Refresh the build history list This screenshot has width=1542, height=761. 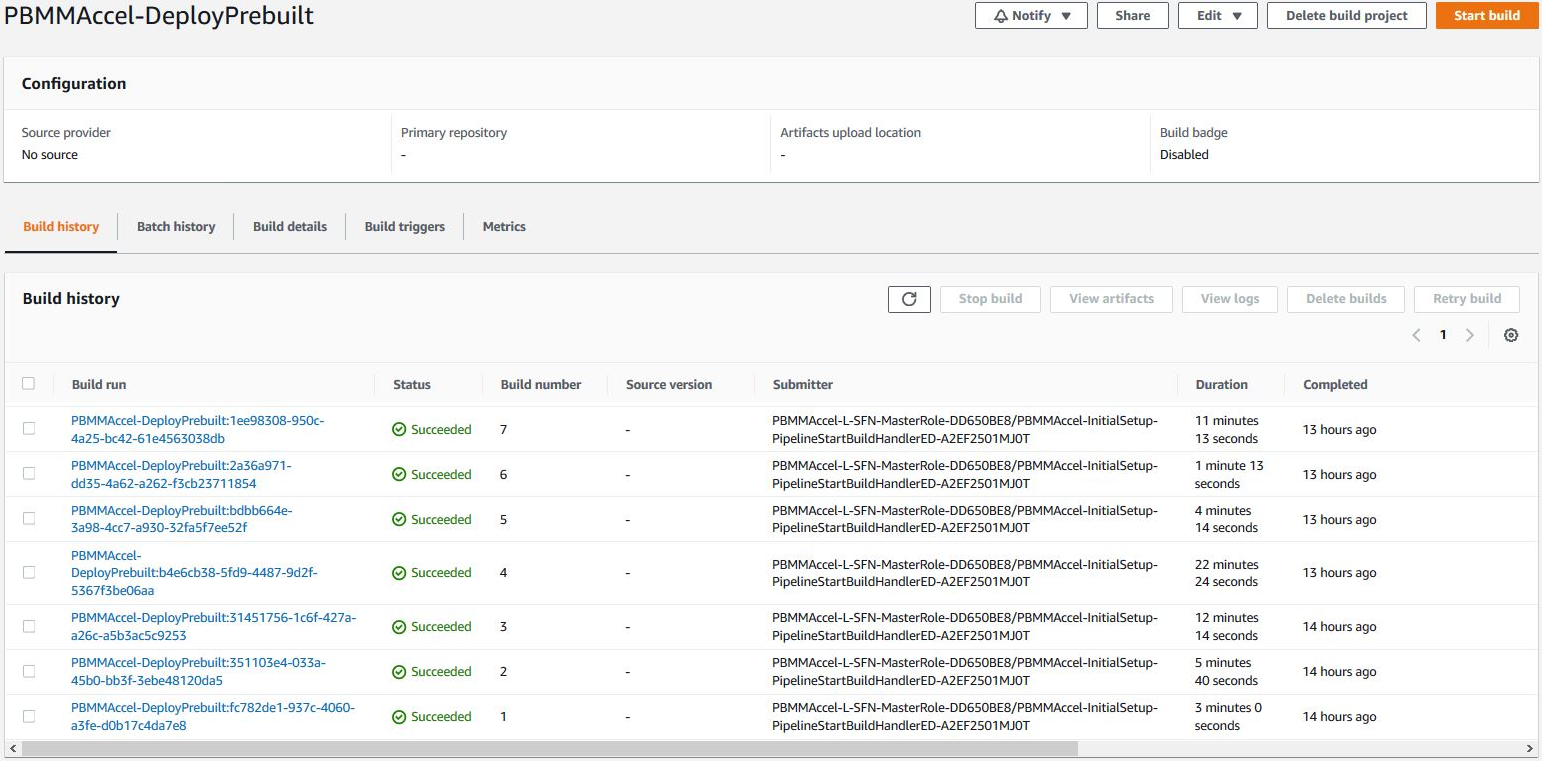[909, 299]
